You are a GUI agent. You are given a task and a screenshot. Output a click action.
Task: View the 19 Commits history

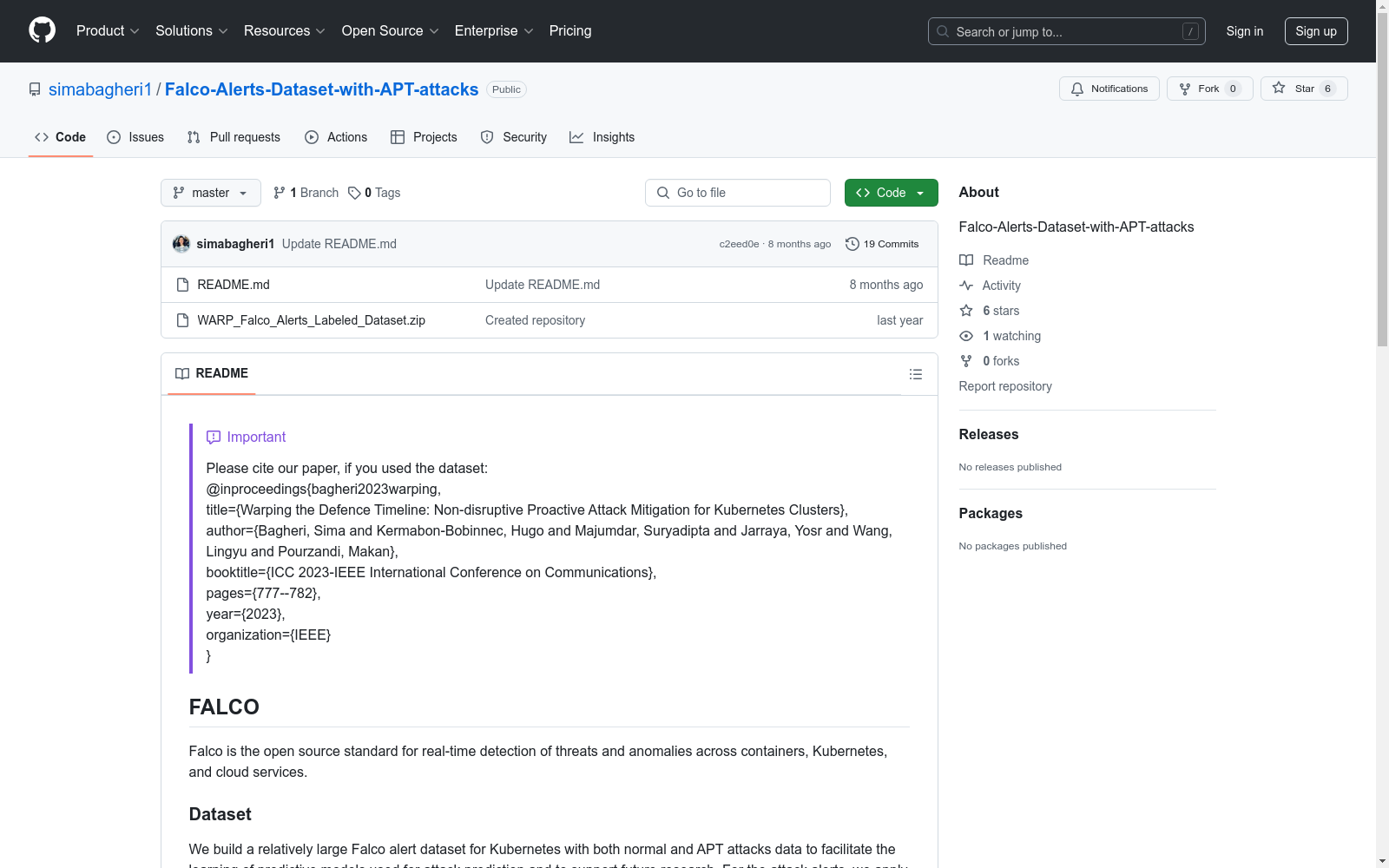point(882,244)
